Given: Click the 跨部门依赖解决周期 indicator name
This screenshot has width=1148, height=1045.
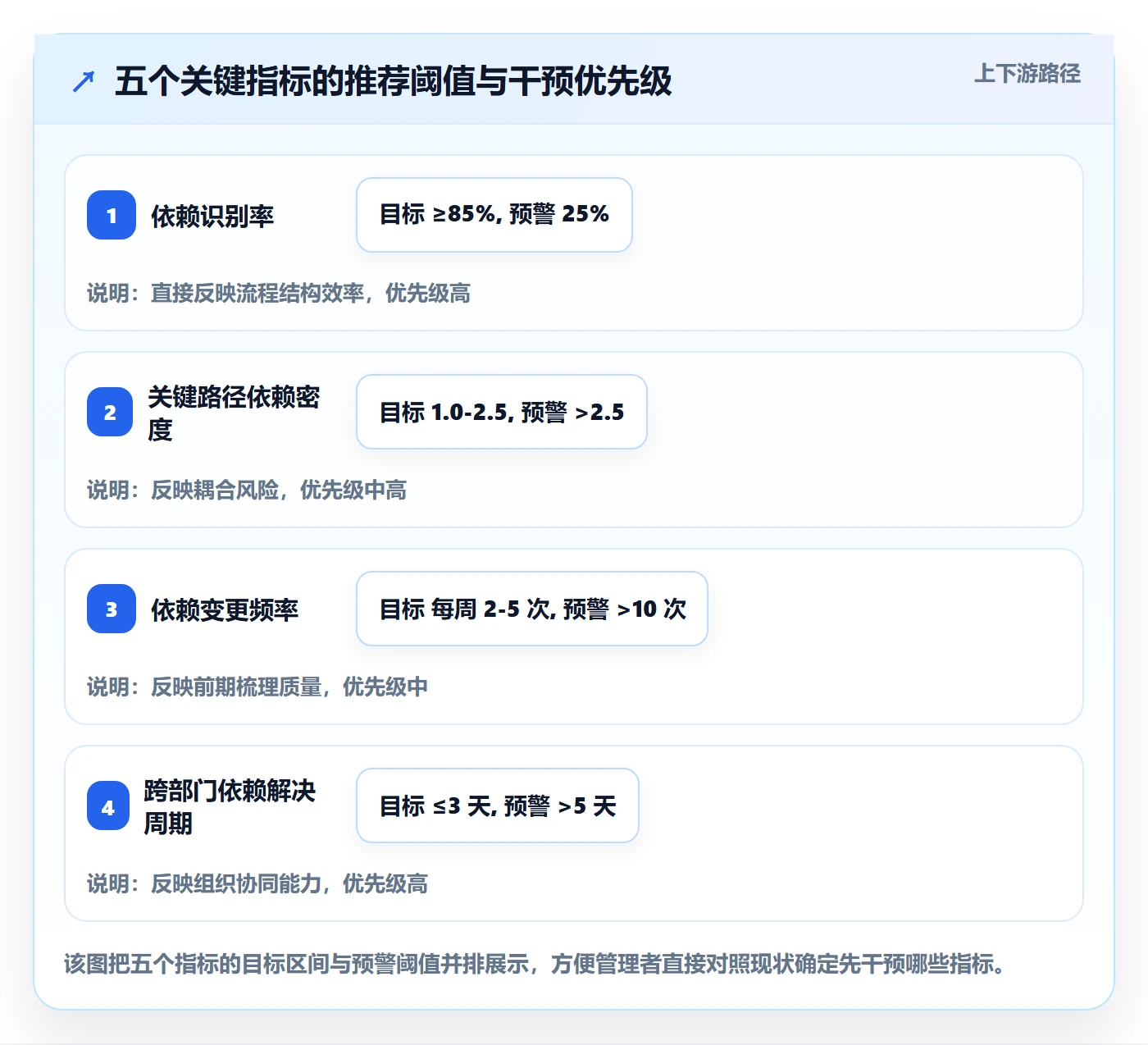Looking at the screenshot, I should (x=230, y=806).
